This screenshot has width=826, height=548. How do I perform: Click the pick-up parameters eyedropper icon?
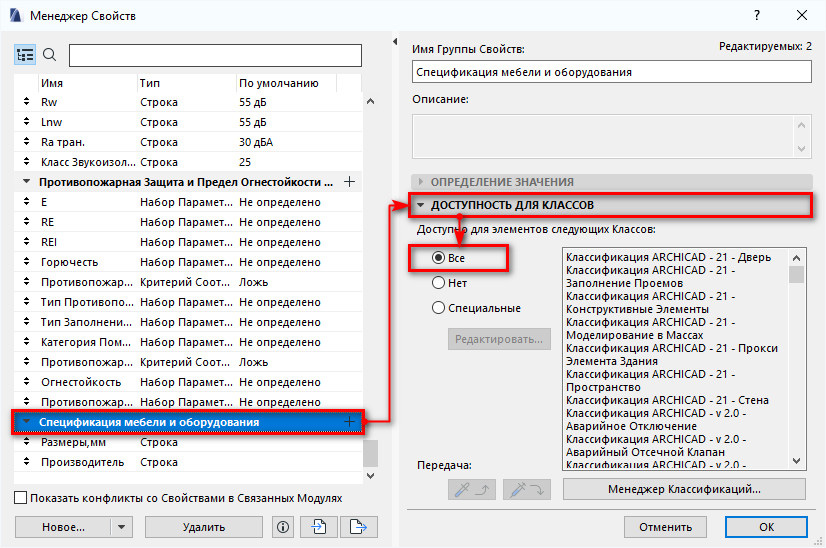point(469,489)
